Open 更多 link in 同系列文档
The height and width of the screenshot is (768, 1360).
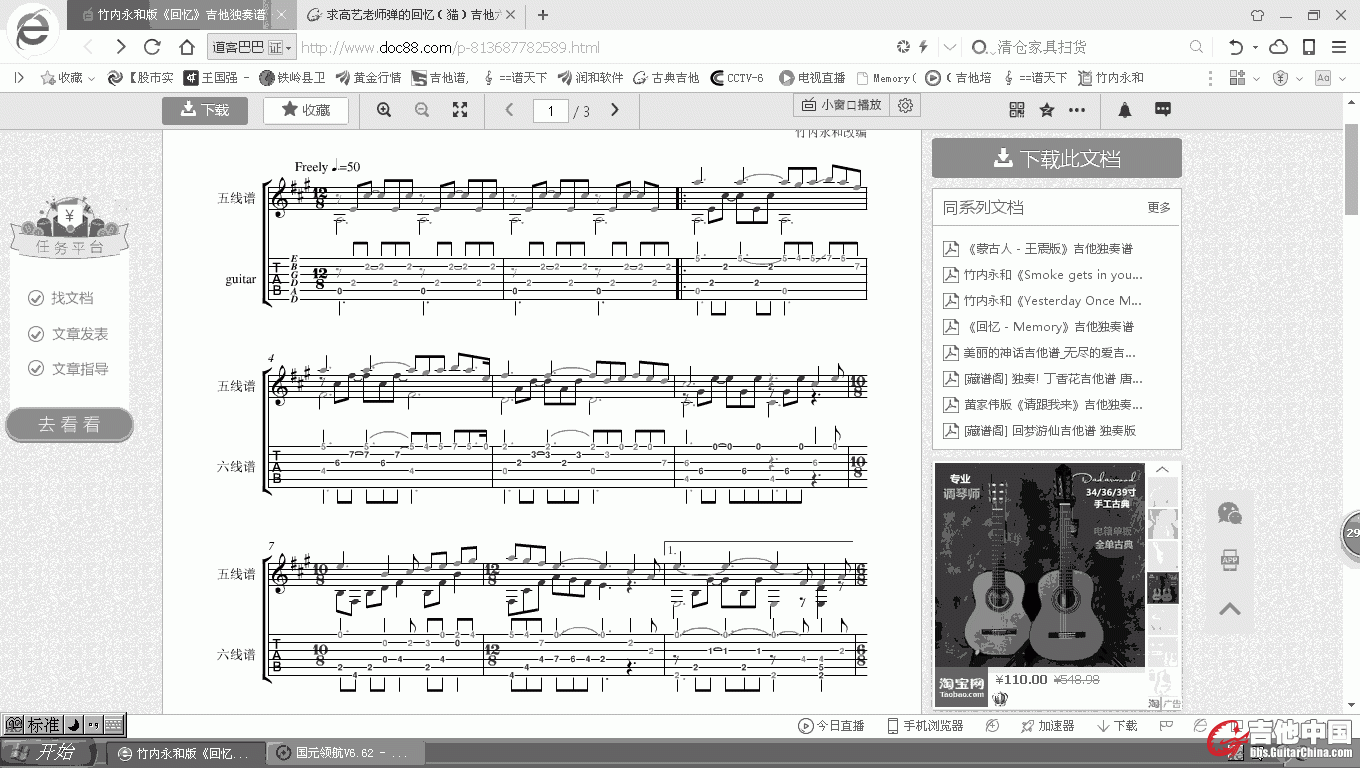[x=1159, y=208]
